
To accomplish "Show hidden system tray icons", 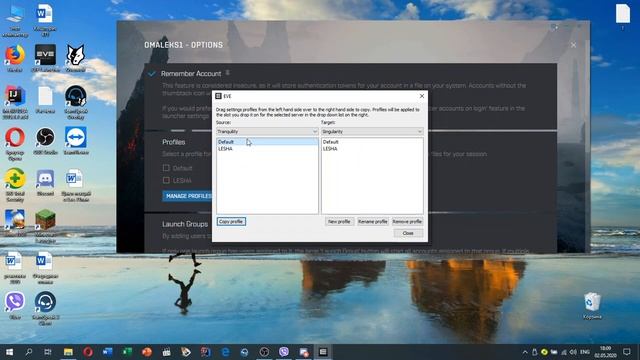I will click(x=524, y=352).
